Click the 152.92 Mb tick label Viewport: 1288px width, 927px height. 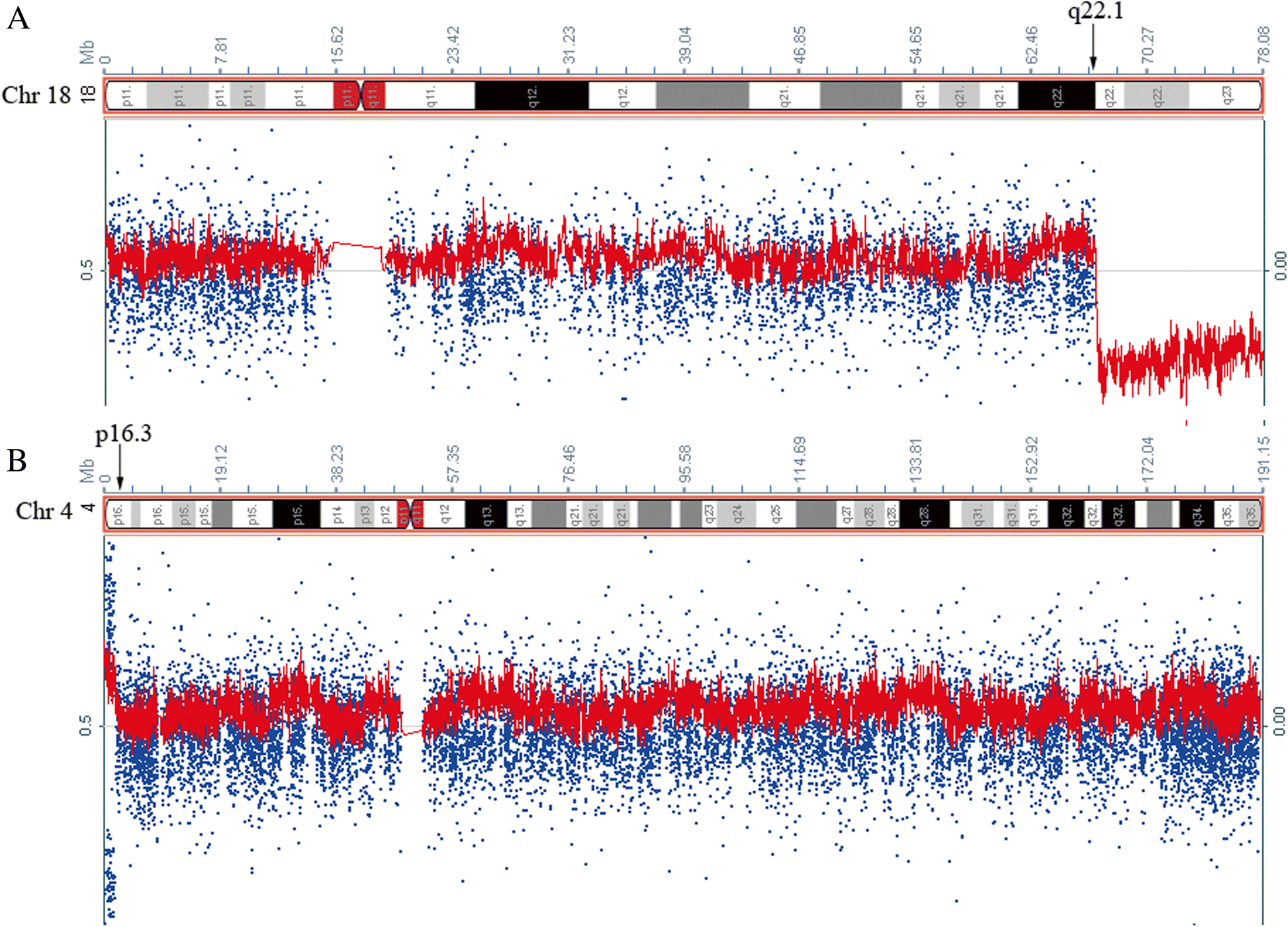click(x=1032, y=459)
